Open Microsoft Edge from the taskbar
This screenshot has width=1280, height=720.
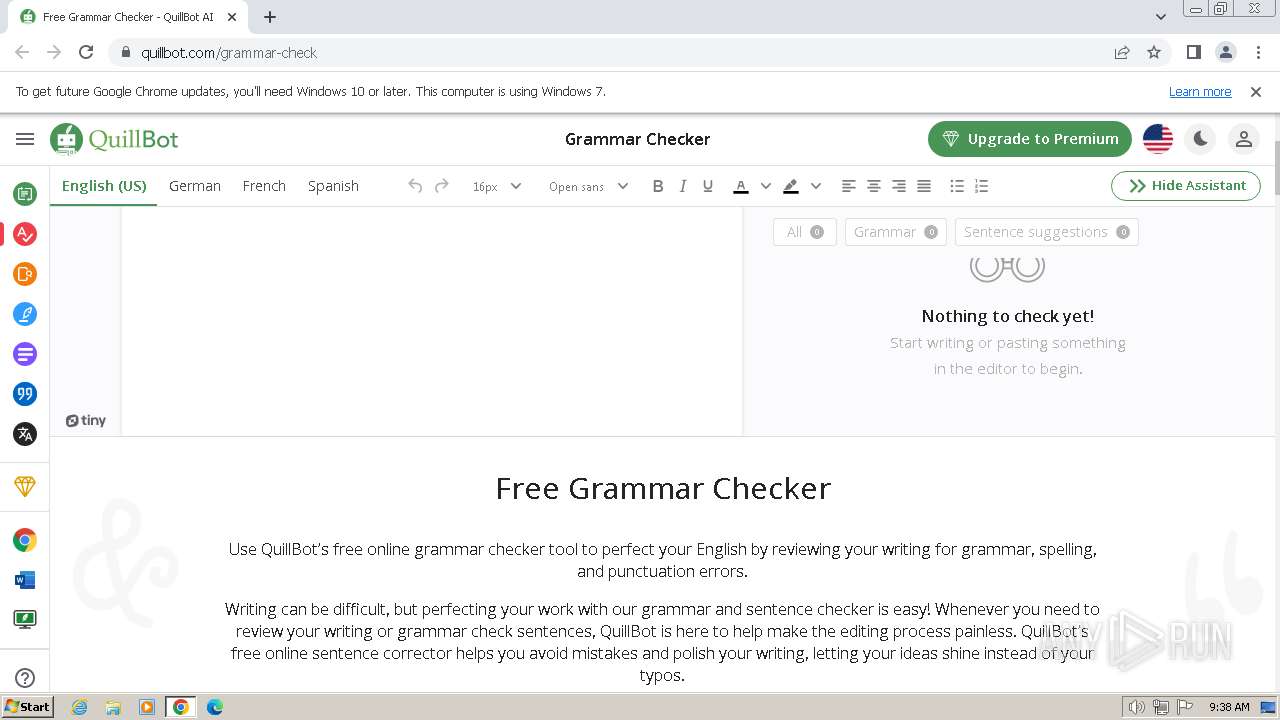click(215, 707)
